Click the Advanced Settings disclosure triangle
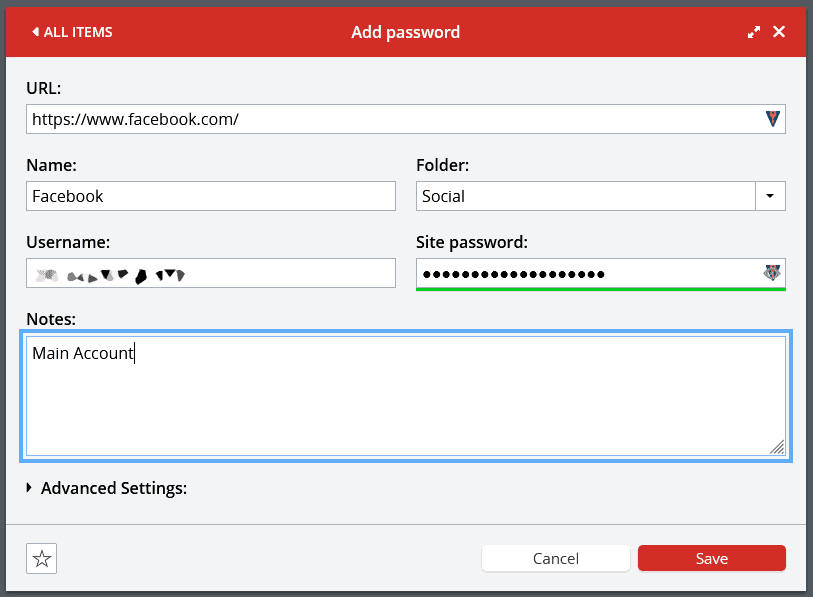The width and height of the screenshot is (813, 597). (29, 488)
